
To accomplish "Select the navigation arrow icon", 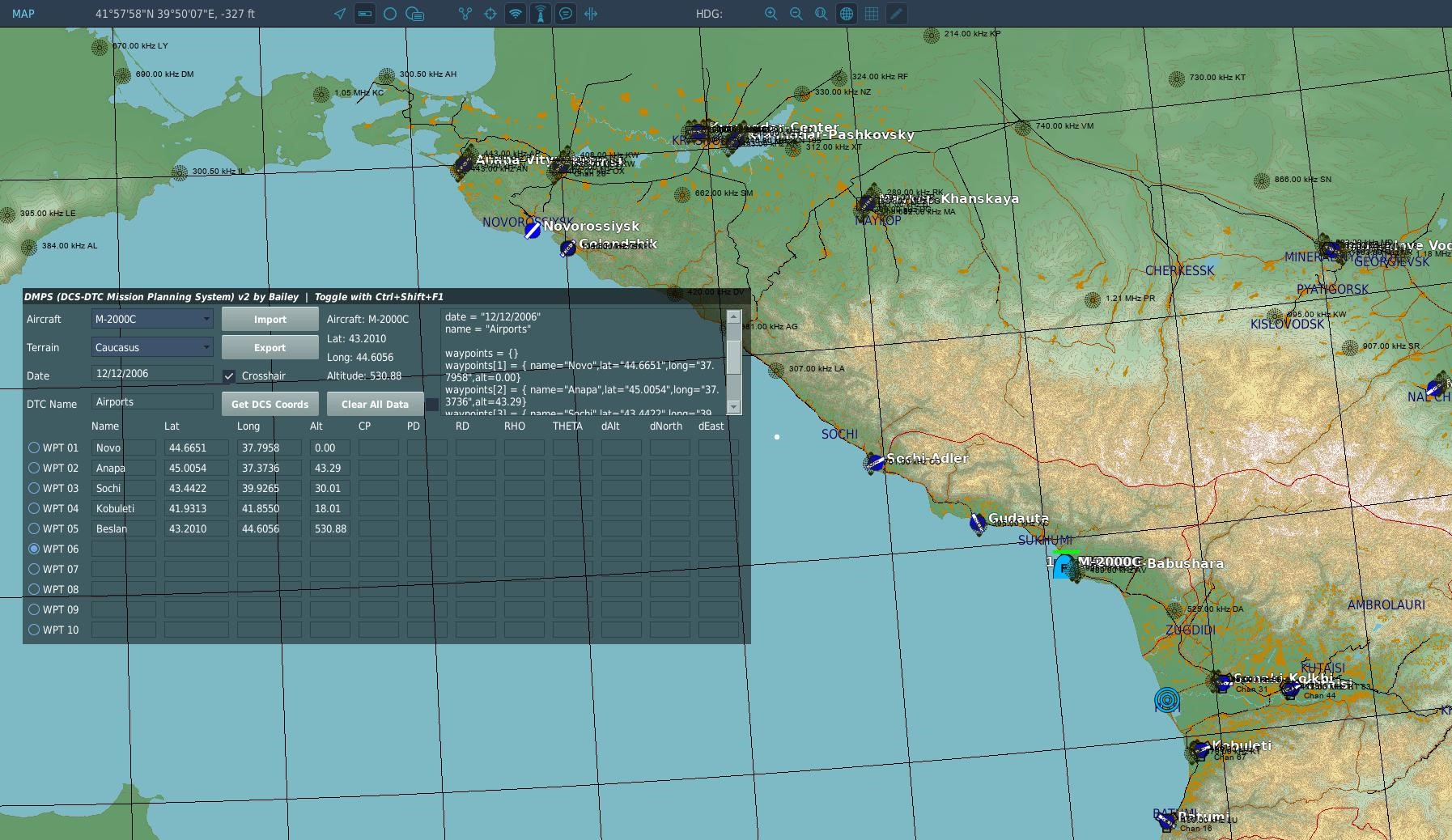I will [340, 14].
